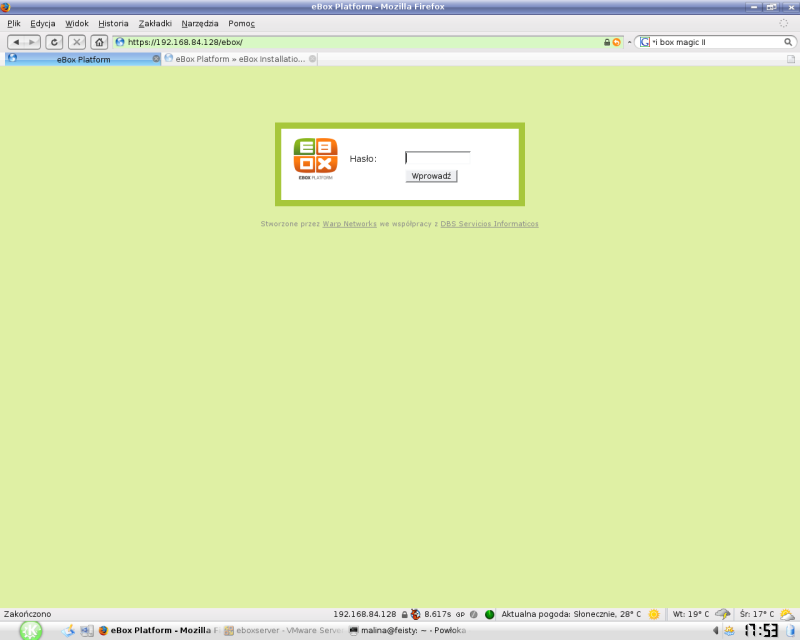Screen dimensions: 800x640
Task: Click the Śr partly cloudy forecast icon
Action: 787,614
